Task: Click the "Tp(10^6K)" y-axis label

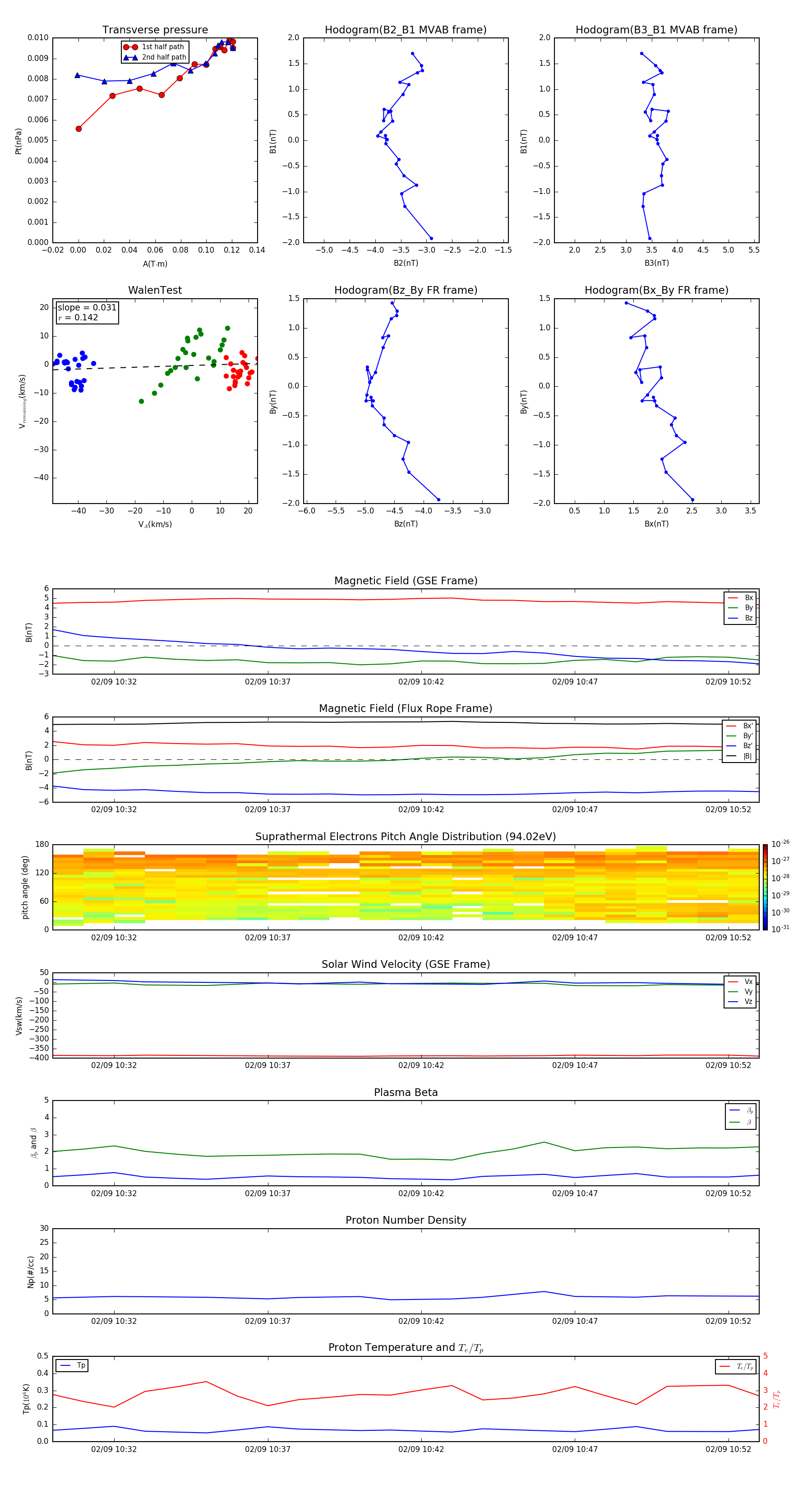Action: click(x=26, y=1399)
